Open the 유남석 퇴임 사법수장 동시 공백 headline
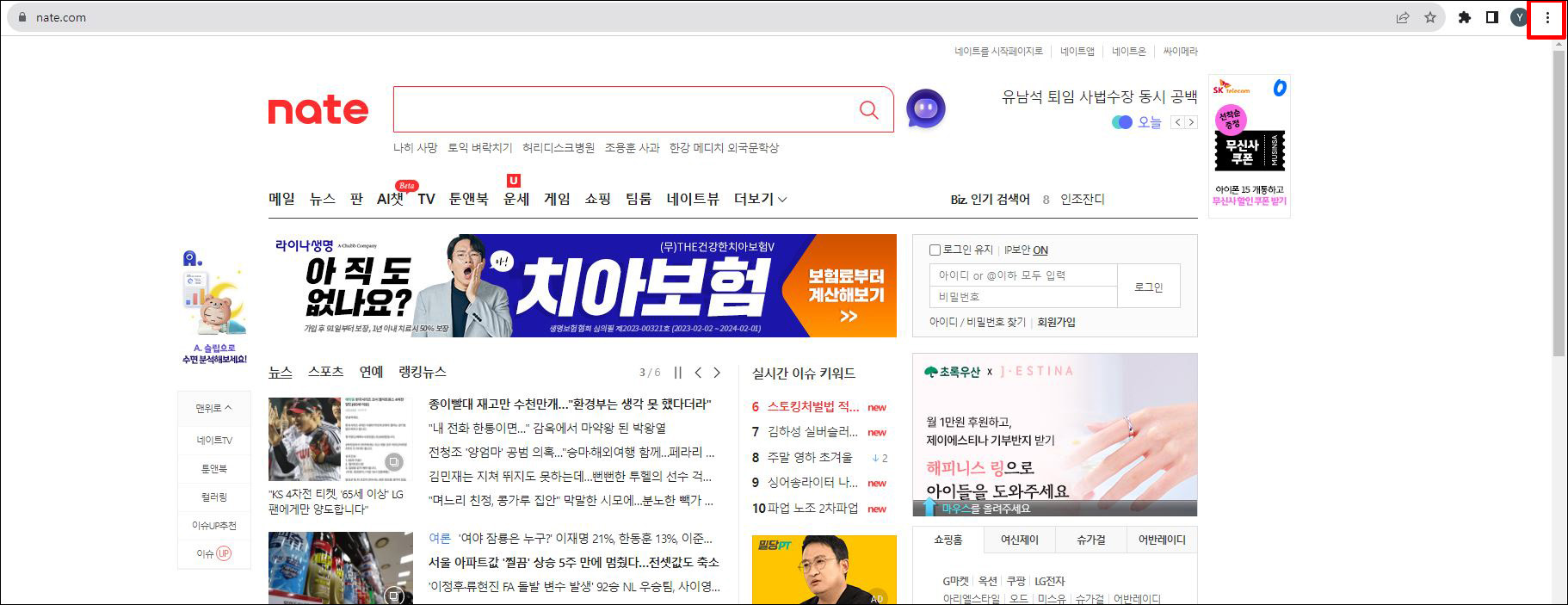The width and height of the screenshot is (1568, 605). click(1099, 96)
